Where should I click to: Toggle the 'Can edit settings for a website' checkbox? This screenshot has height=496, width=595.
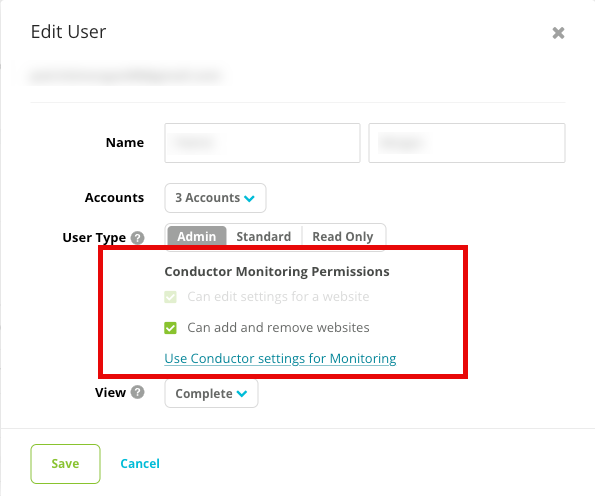170,296
